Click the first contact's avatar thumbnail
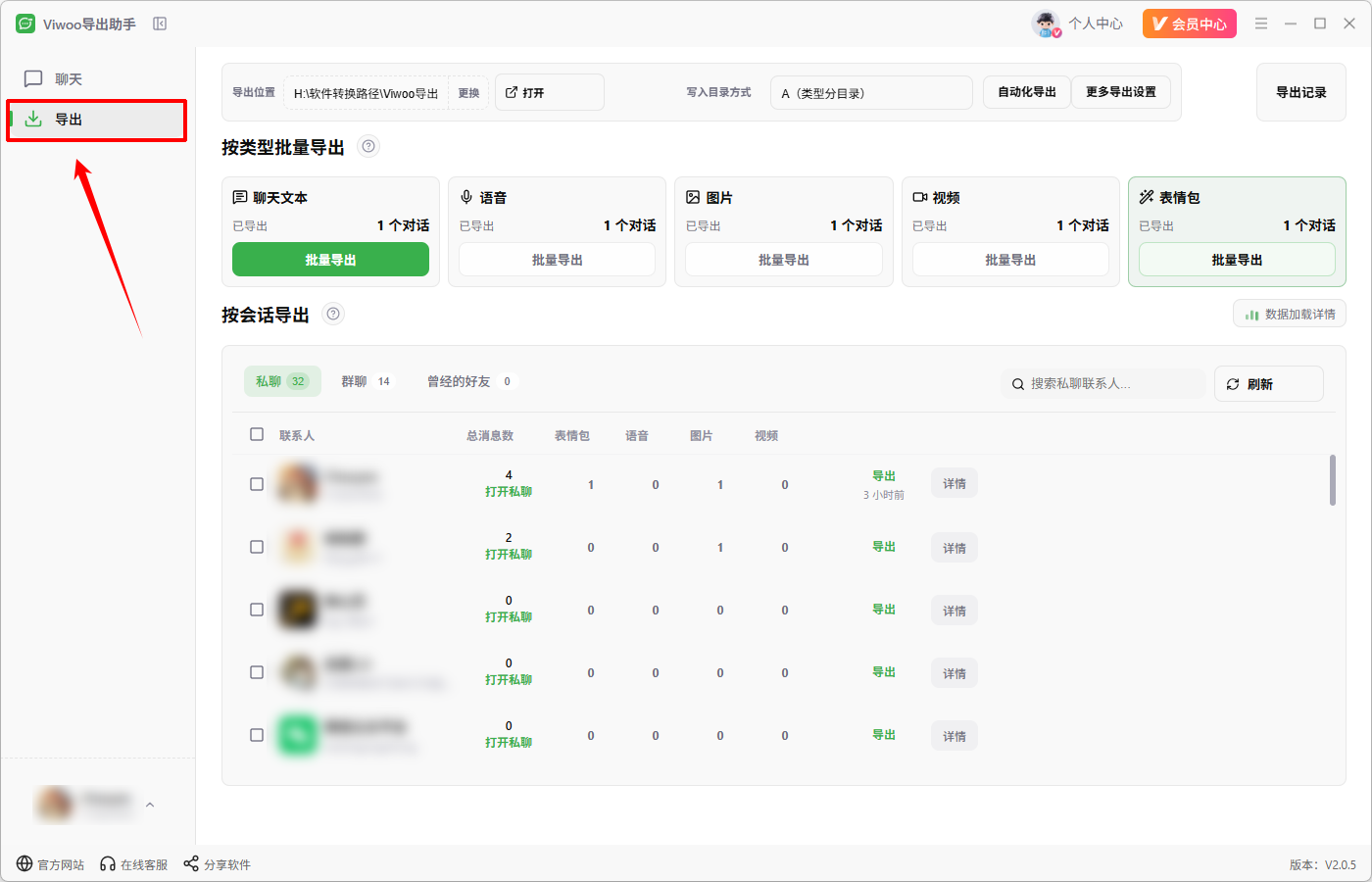 click(x=298, y=484)
